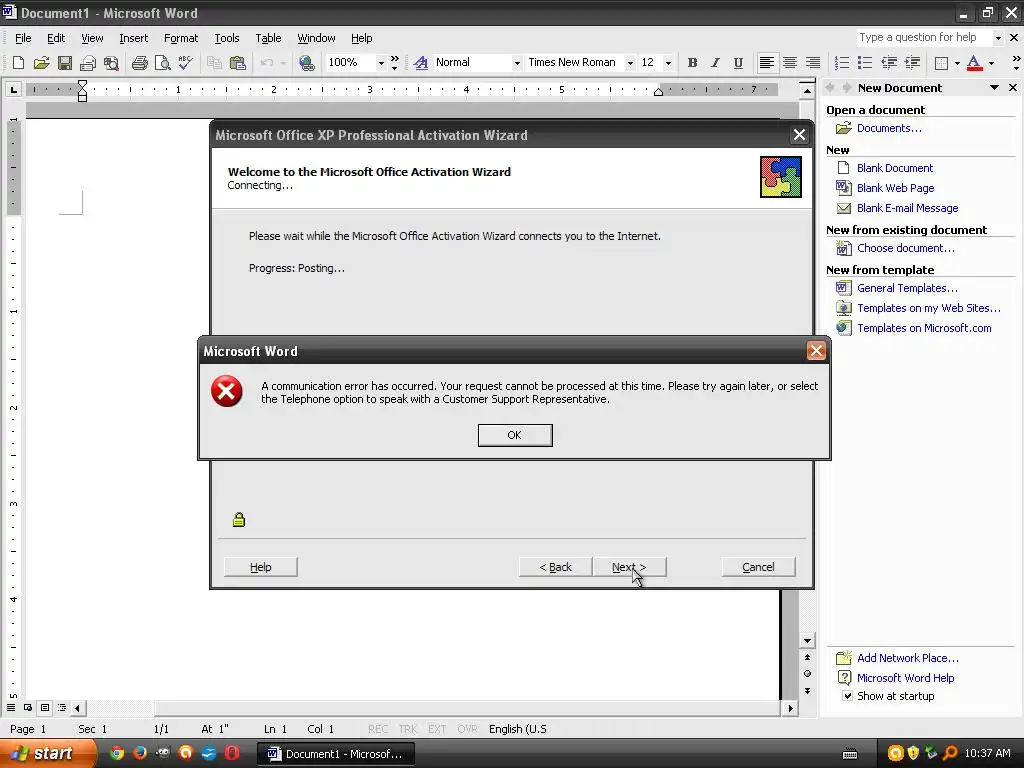Click the Outside Border icon
The width and height of the screenshot is (1024, 768).
(941, 63)
